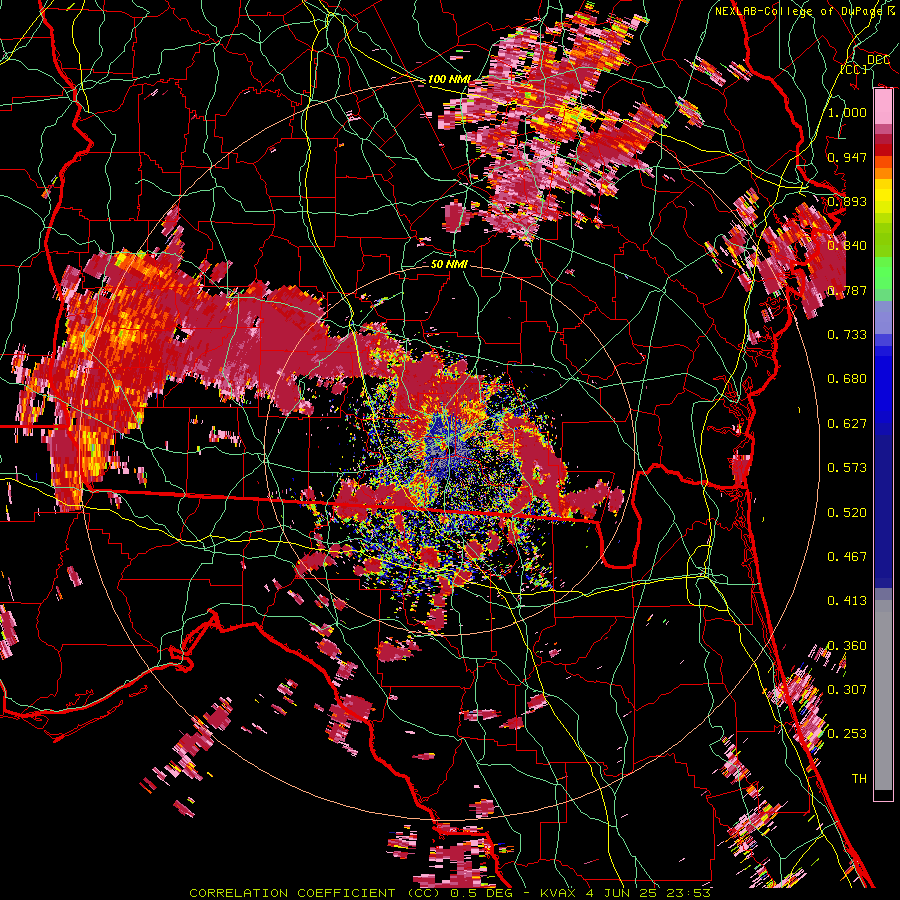Image resolution: width=900 pixels, height=900 pixels.
Task: Pick the gray segment of the color scale
Action: (883, 697)
